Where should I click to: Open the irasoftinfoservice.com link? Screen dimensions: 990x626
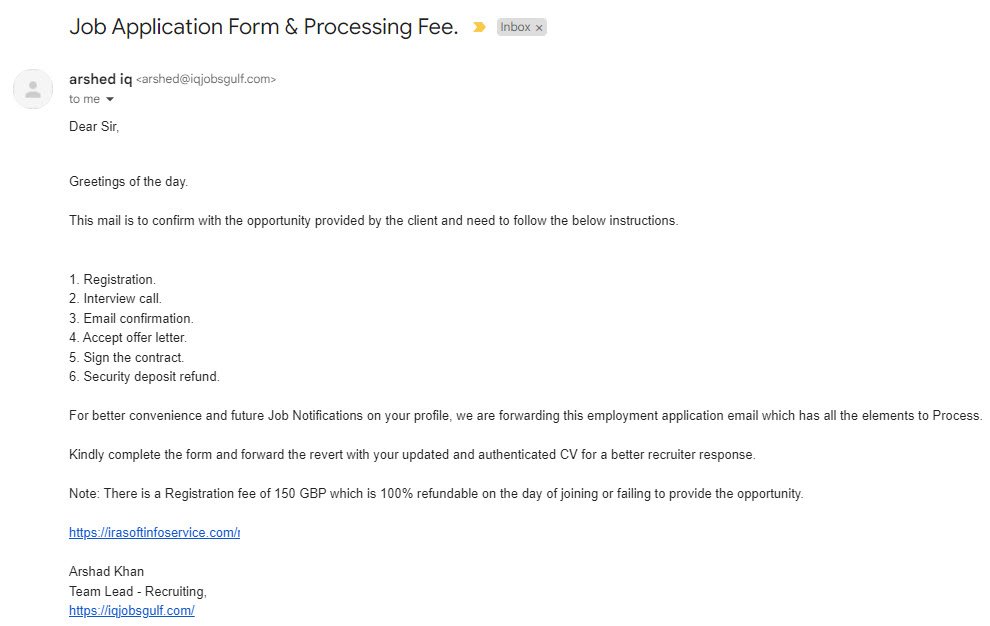tap(154, 533)
